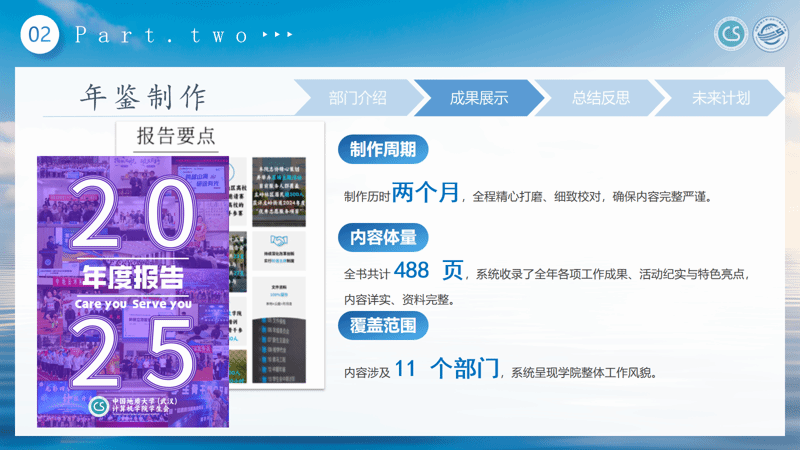Click the 内容体量 label button
The height and width of the screenshot is (450, 800).
pos(384,237)
